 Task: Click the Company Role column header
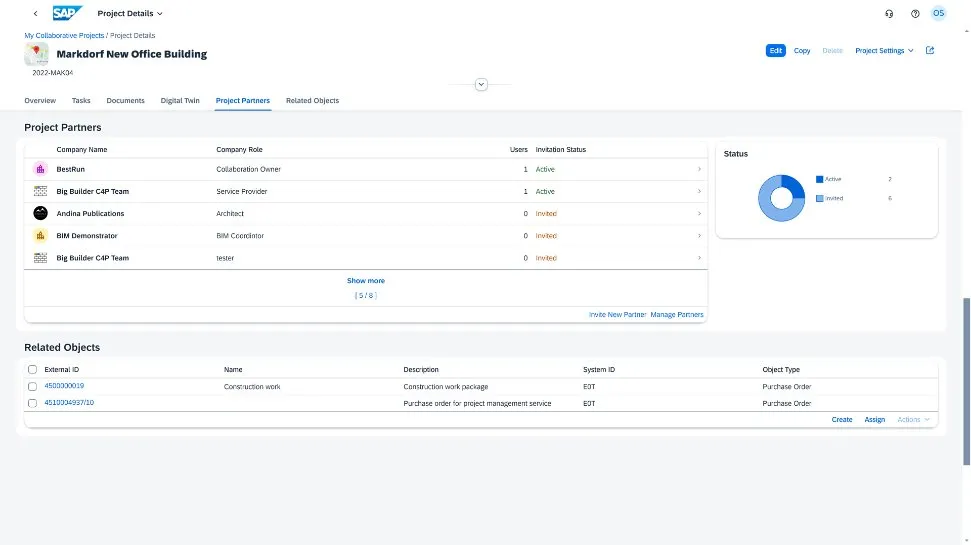[239, 149]
